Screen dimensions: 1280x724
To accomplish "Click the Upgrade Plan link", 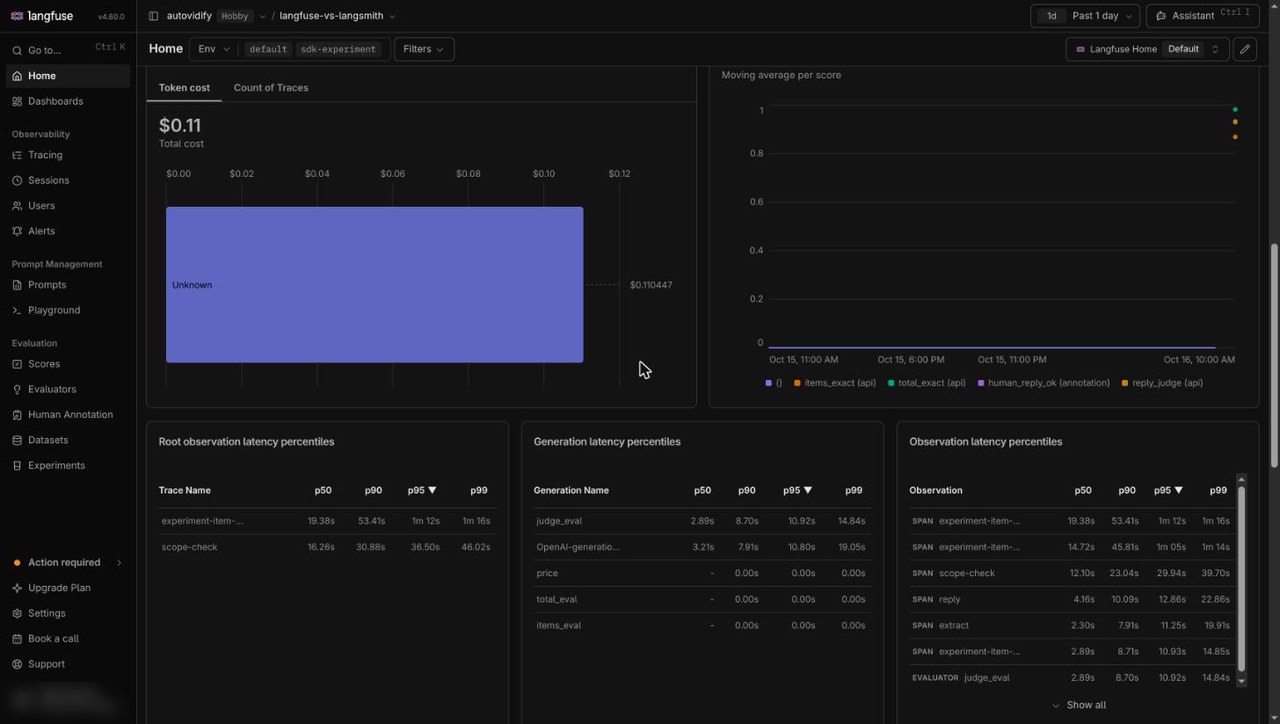I will [x=68, y=588].
